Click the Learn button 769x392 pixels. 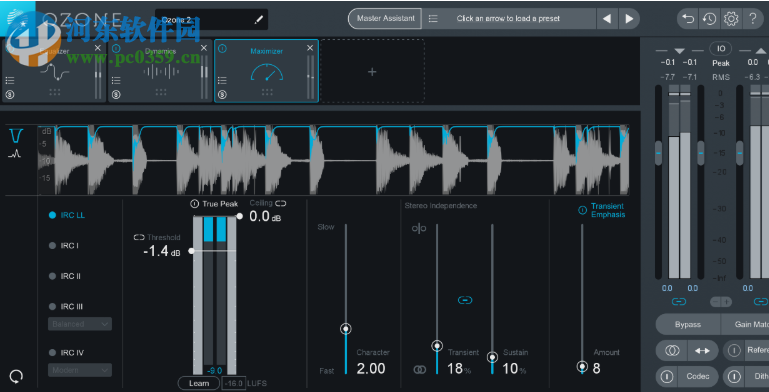click(x=199, y=383)
